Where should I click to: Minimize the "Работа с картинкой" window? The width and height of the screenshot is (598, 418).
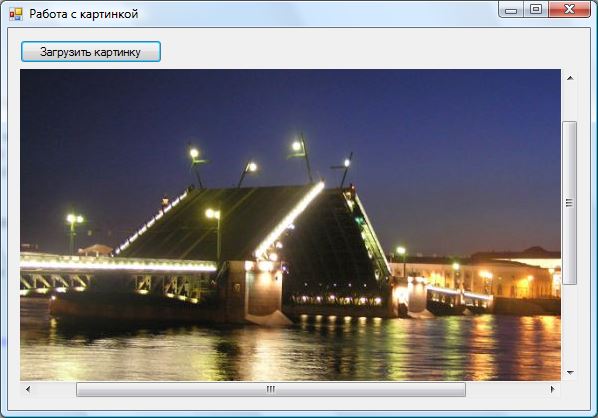[511, 9]
